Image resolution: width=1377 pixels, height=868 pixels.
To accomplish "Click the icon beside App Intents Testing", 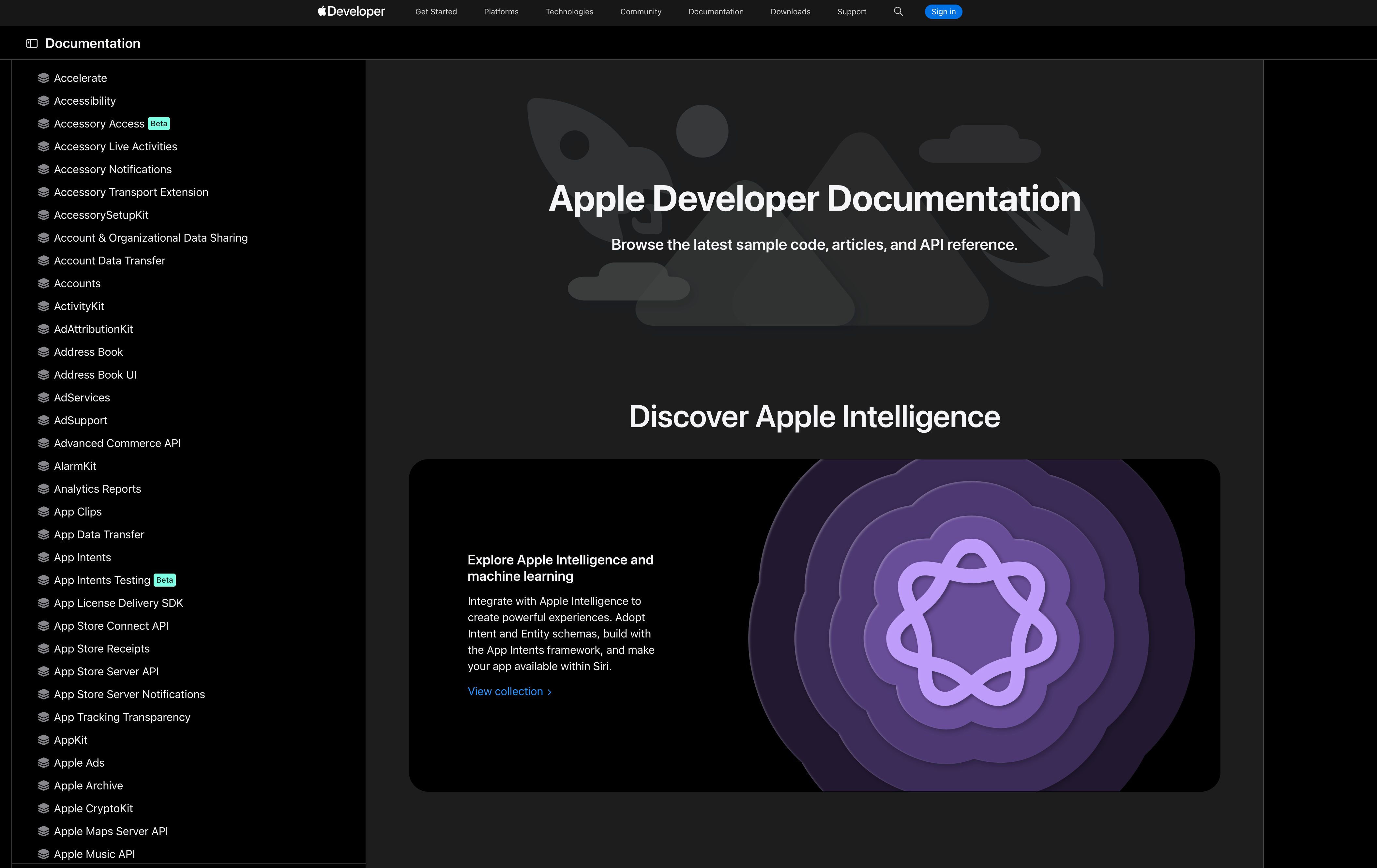I will [x=43, y=580].
